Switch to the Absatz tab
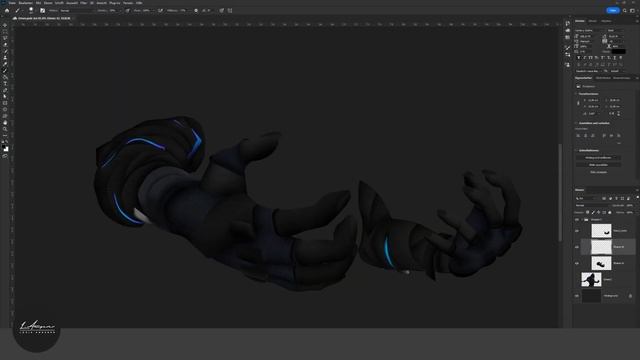The width and height of the screenshot is (640, 360). [x=592, y=21]
